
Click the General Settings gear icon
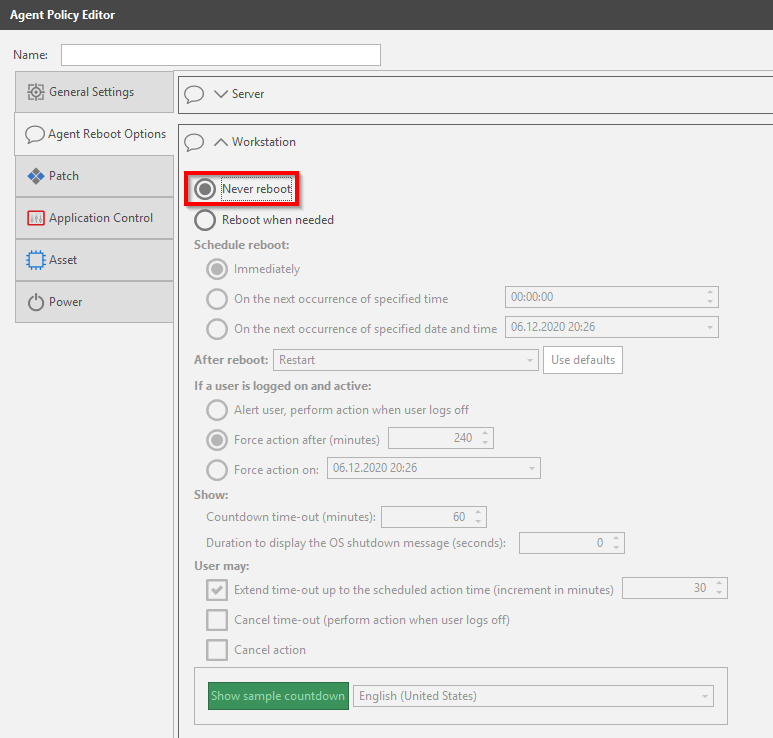click(35, 92)
